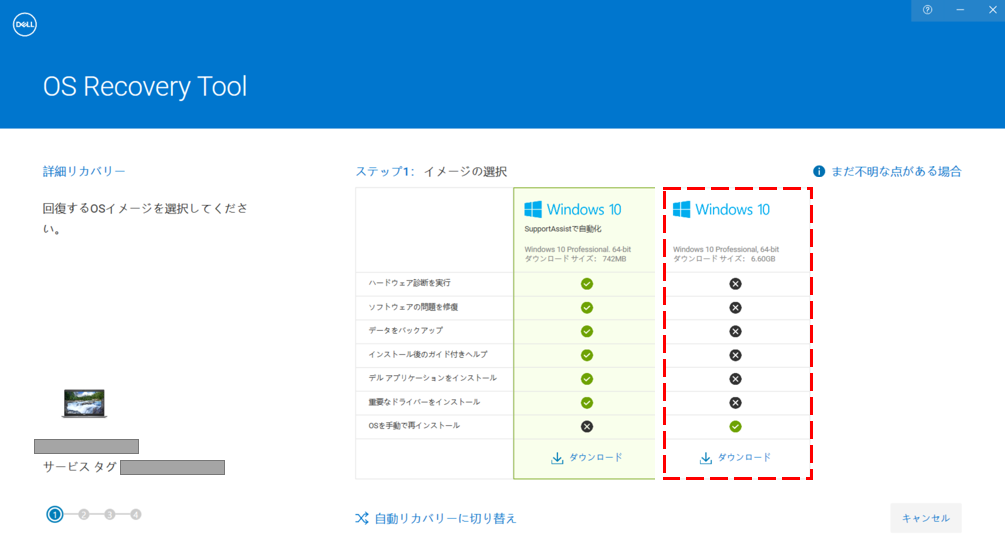This screenshot has width=1005, height=553.
Task: Click green check for 重要なドライバーをインストール
Action: 586,402
